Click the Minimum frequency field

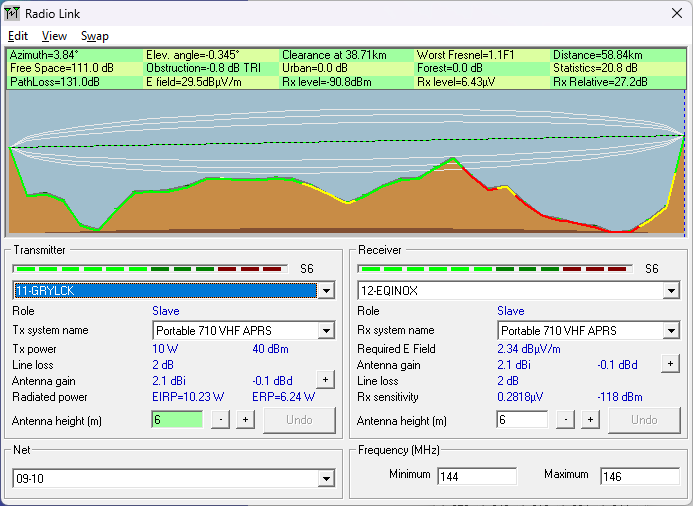pos(477,476)
